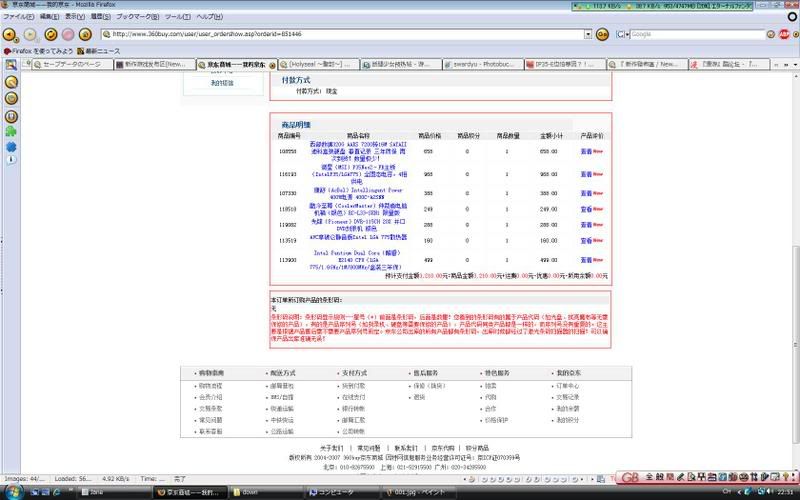This screenshot has height=500, width=800.
Task: Click the taskbar clock showing 22:51
Action: click(x=786, y=492)
